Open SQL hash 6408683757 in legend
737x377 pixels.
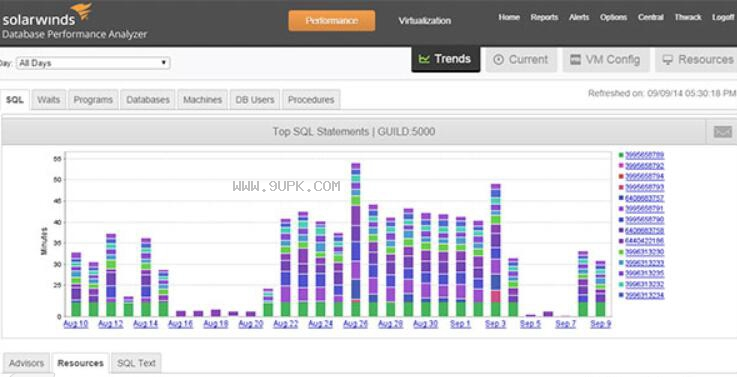point(644,198)
